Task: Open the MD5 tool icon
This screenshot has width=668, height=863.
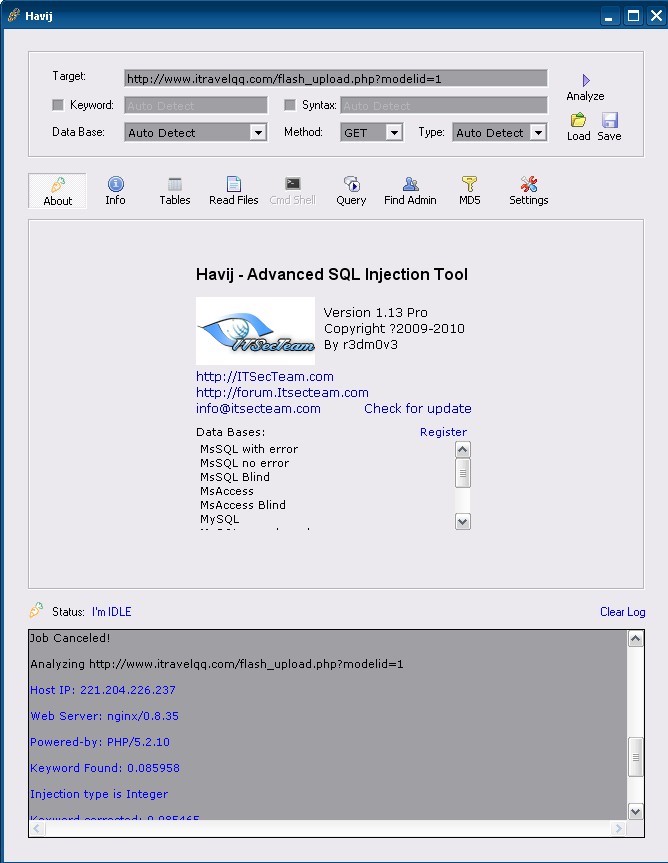Action: (469, 184)
